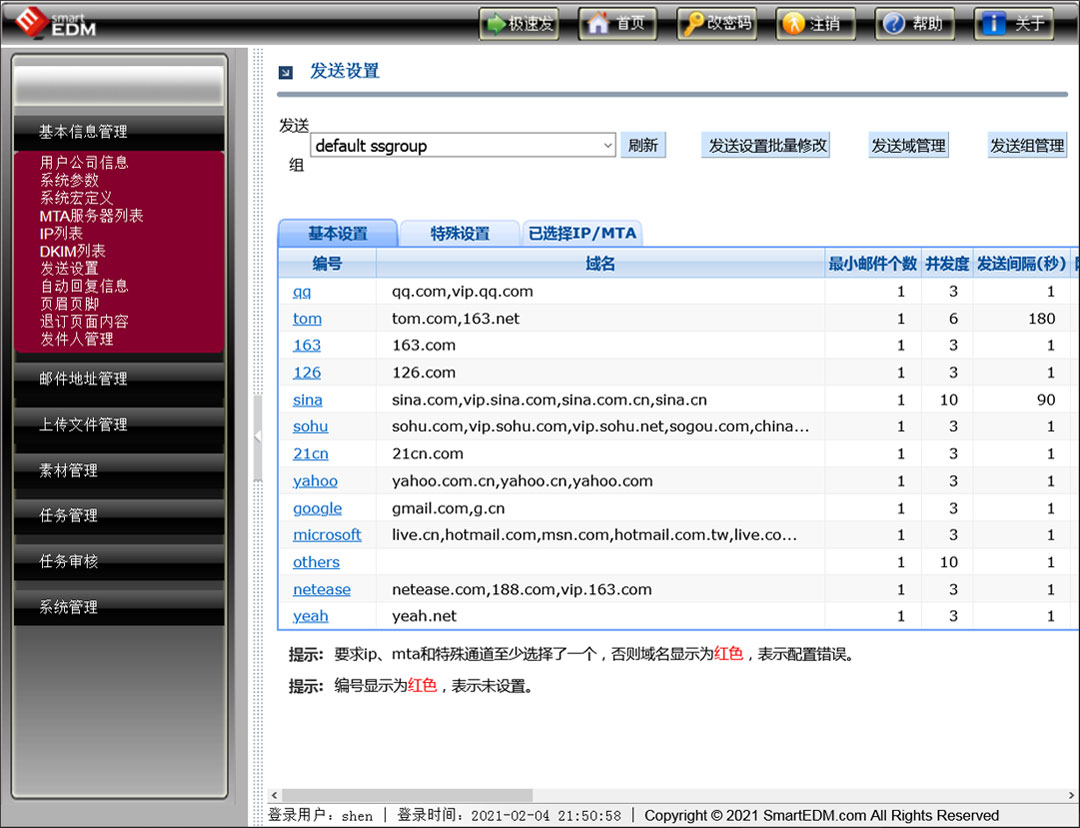Open the 21cn domain setting link

[311, 454]
